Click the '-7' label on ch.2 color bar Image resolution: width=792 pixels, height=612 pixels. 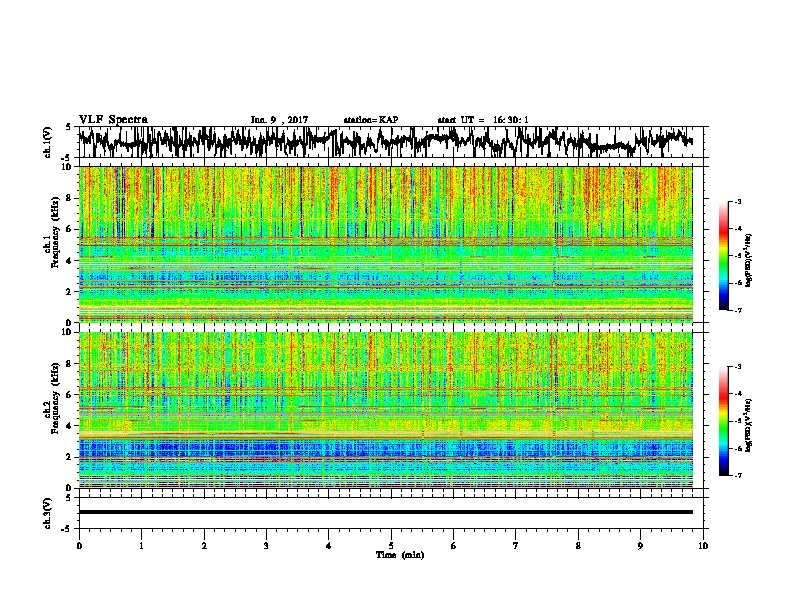[x=737, y=476]
